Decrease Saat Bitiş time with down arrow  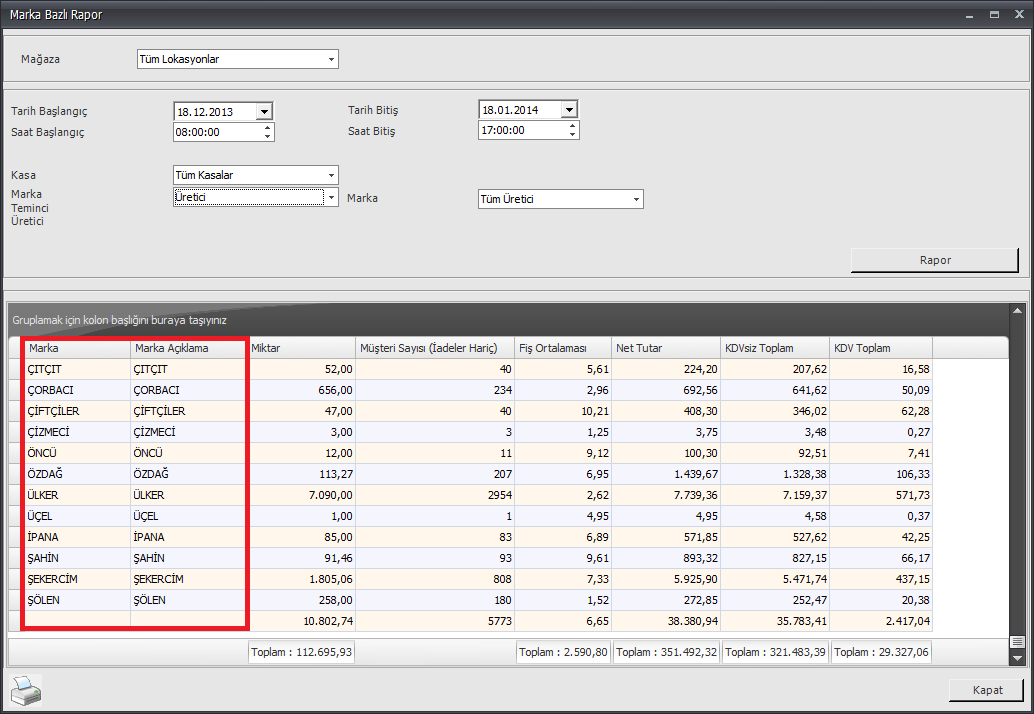572,135
